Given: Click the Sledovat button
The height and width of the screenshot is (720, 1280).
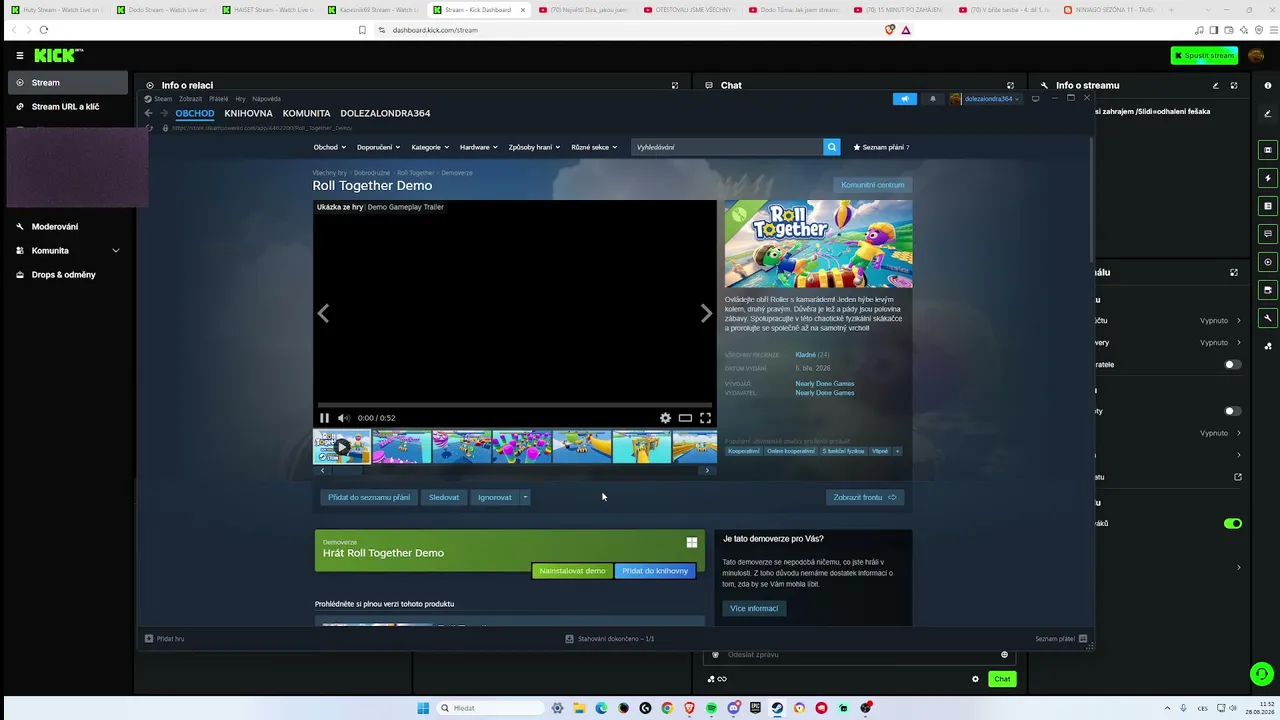Looking at the screenshot, I should pos(444,497).
